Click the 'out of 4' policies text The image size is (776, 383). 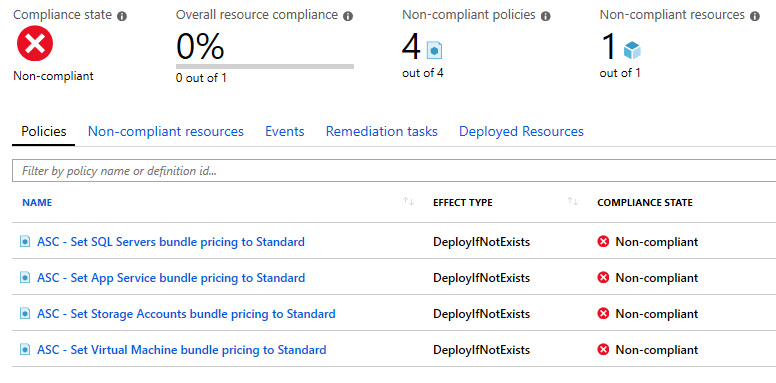(423, 73)
